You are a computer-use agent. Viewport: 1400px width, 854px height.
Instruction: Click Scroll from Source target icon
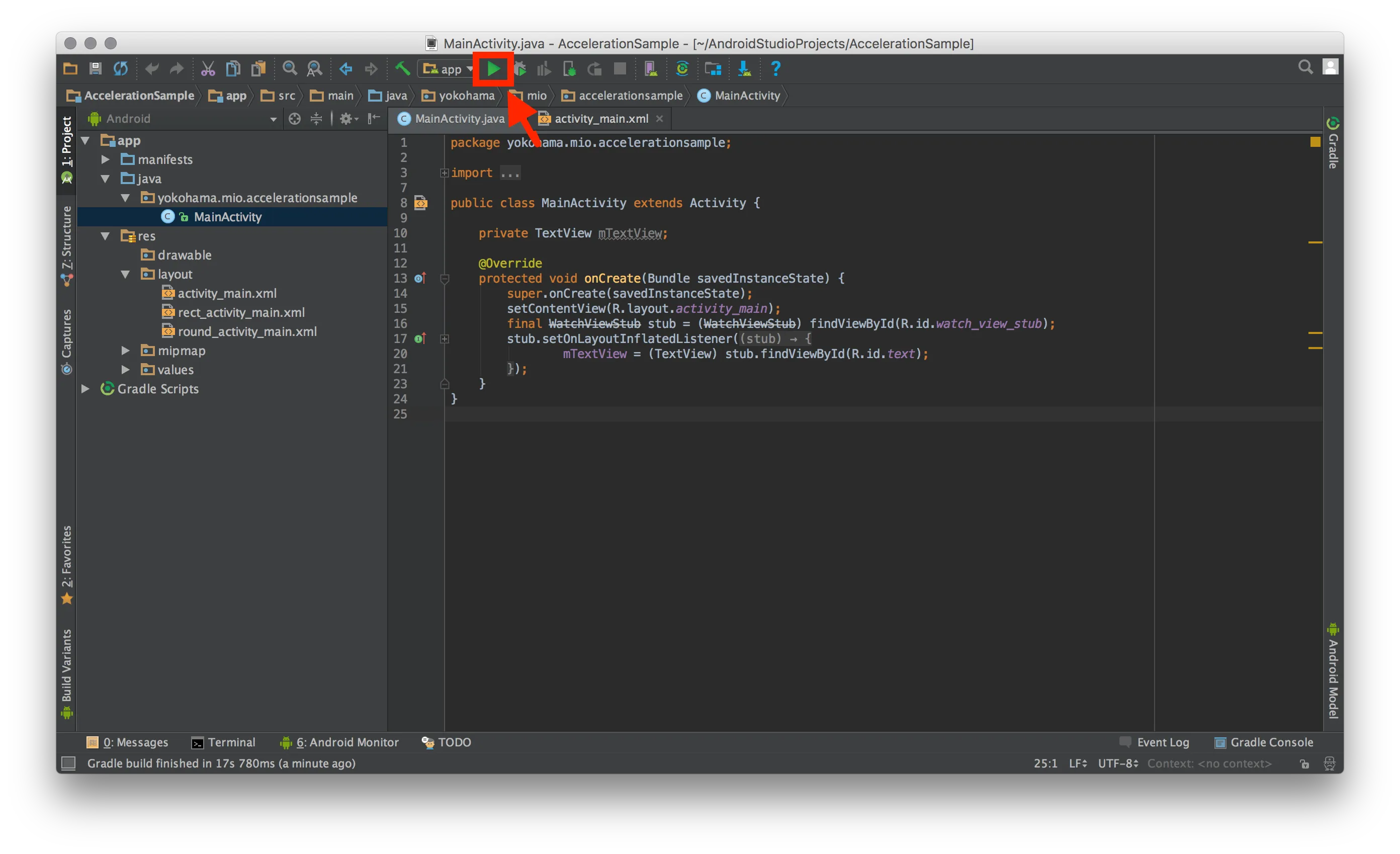294,119
